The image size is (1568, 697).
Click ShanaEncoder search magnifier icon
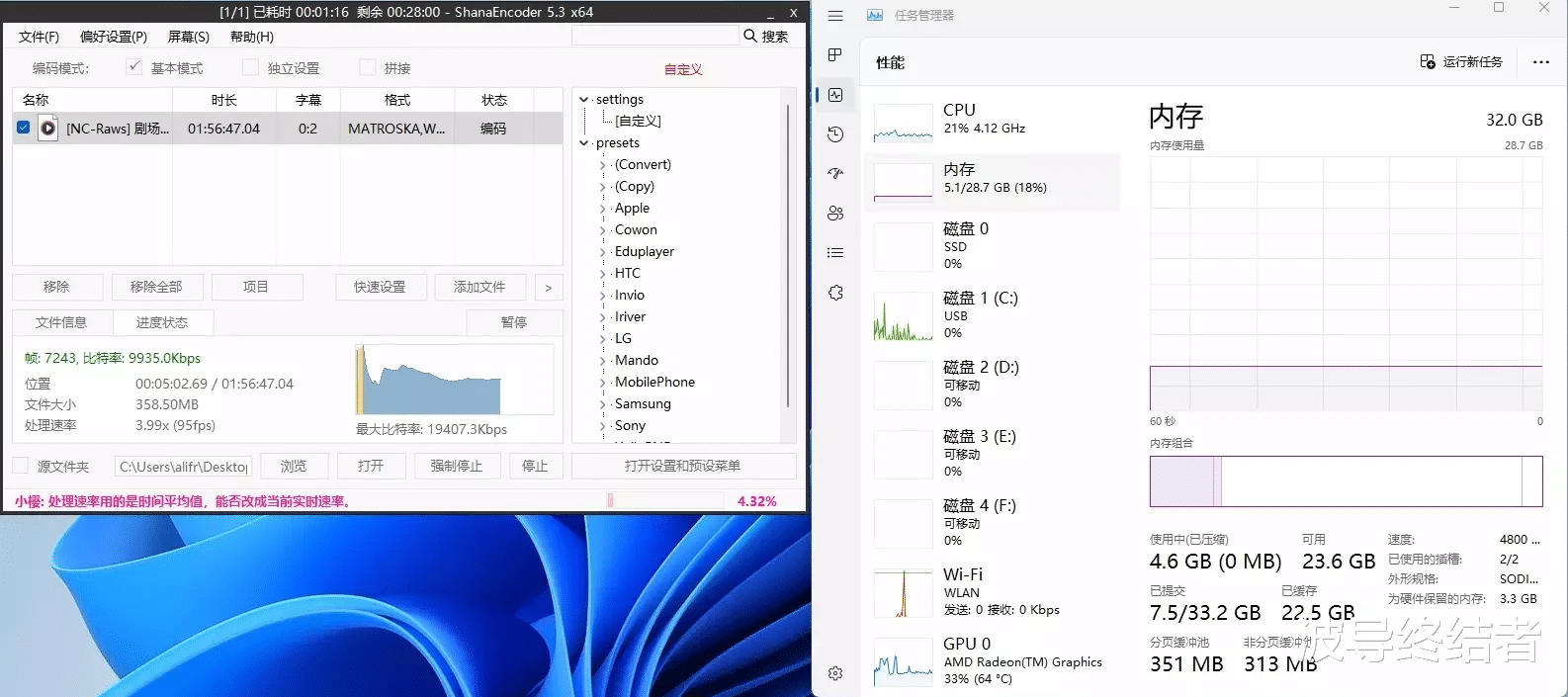point(750,36)
